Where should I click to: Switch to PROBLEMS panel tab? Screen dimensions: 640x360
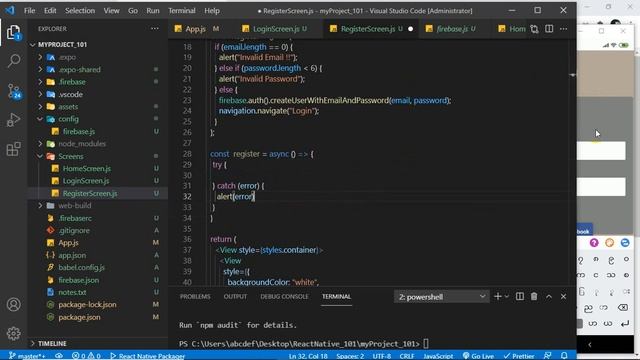[x=195, y=297]
